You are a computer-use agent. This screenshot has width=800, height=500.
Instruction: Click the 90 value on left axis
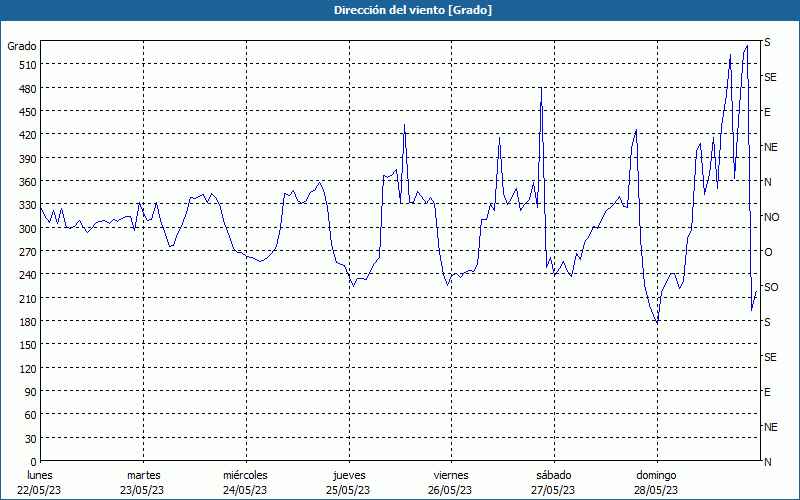tap(31, 392)
